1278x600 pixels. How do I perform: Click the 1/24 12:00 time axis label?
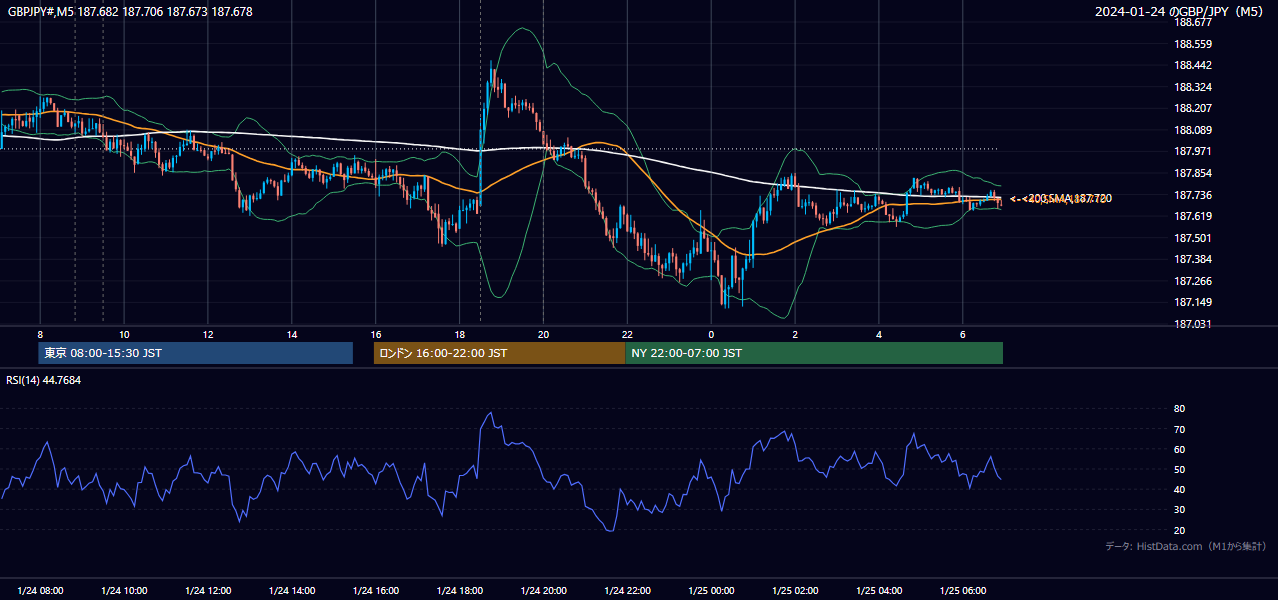point(208,591)
